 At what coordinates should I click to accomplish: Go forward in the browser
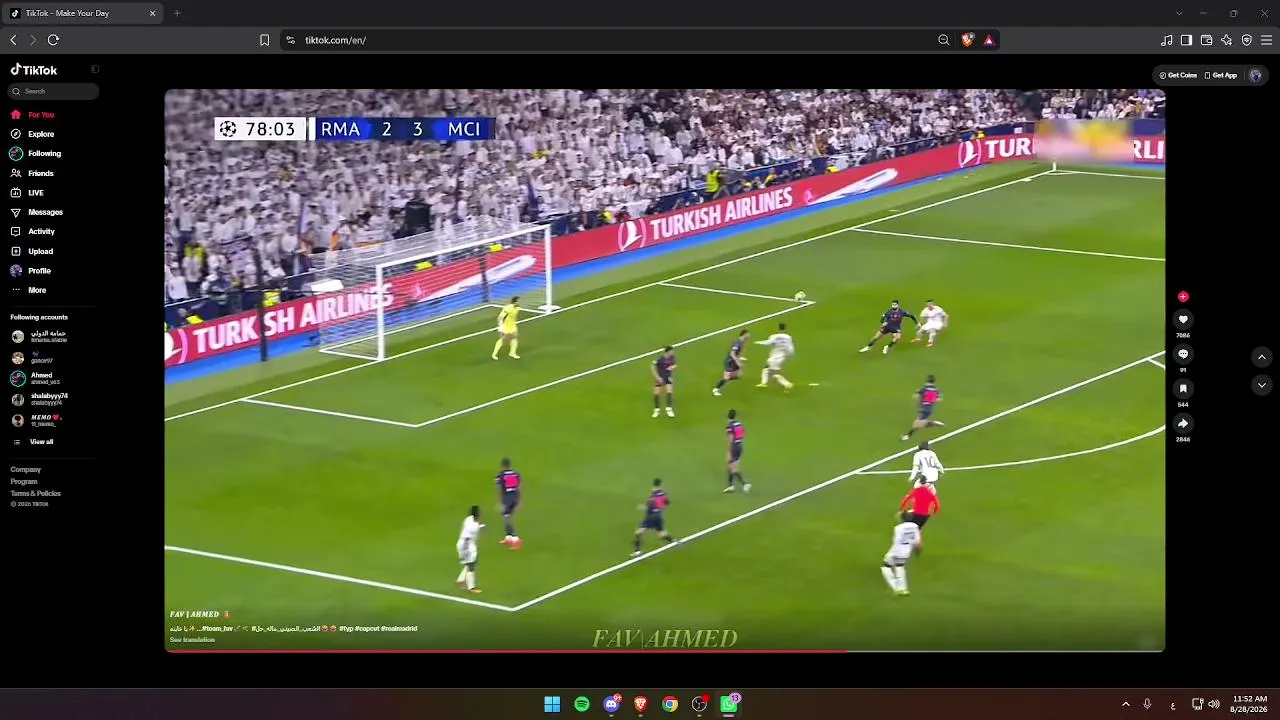(33, 40)
